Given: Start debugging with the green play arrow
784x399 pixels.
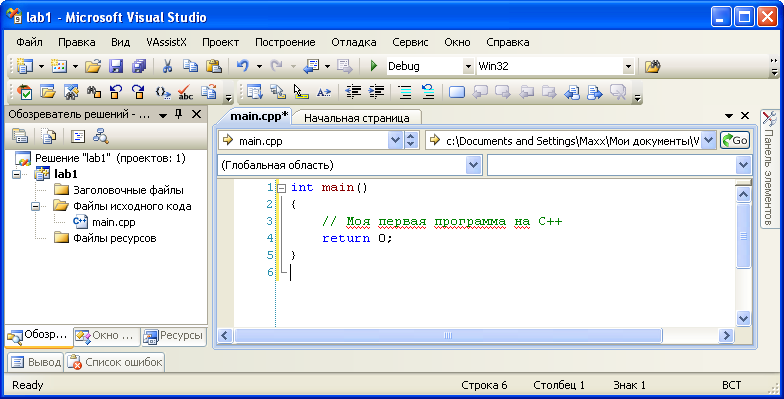Looking at the screenshot, I should pos(373,66).
